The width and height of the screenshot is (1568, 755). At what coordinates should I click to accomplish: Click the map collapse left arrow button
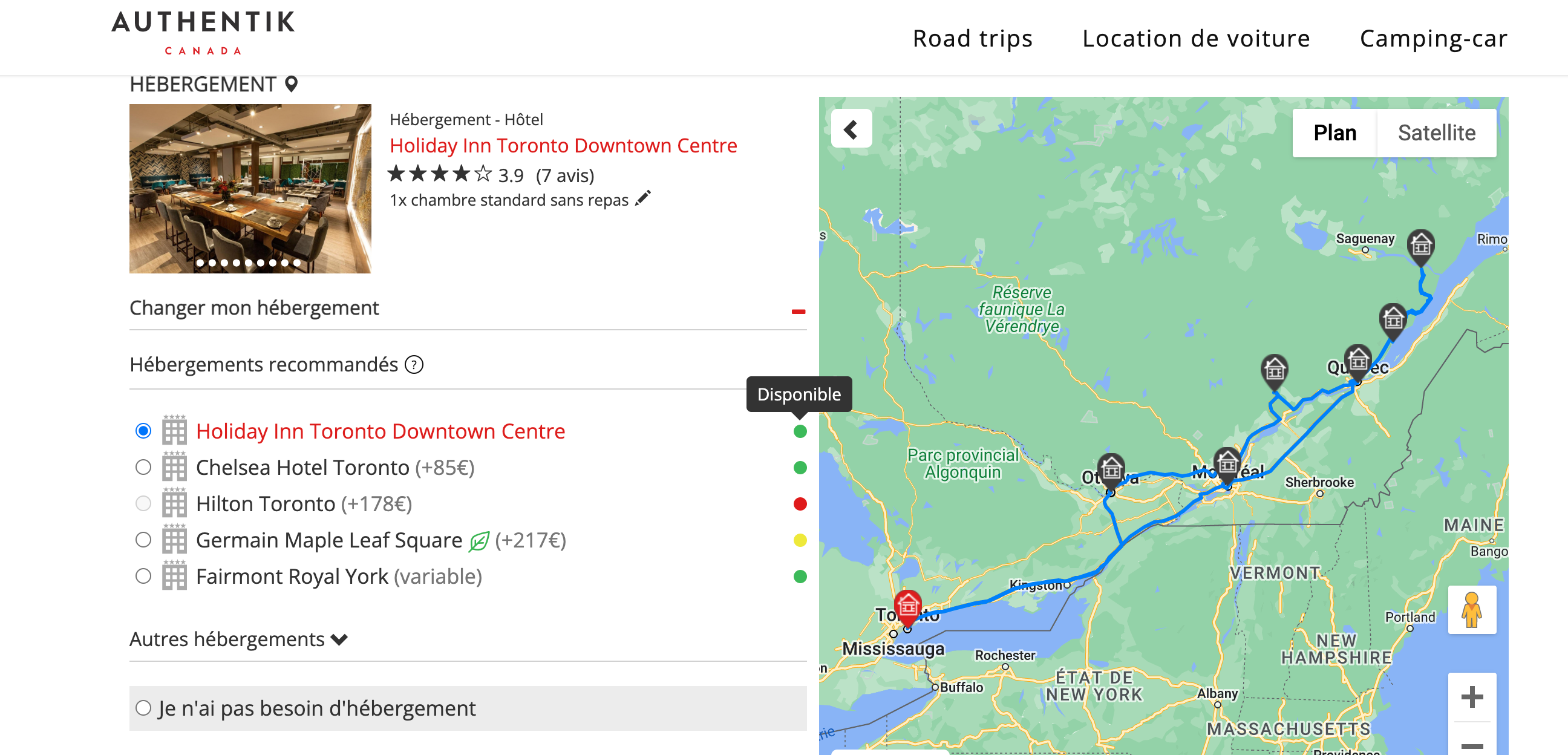pos(851,129)
